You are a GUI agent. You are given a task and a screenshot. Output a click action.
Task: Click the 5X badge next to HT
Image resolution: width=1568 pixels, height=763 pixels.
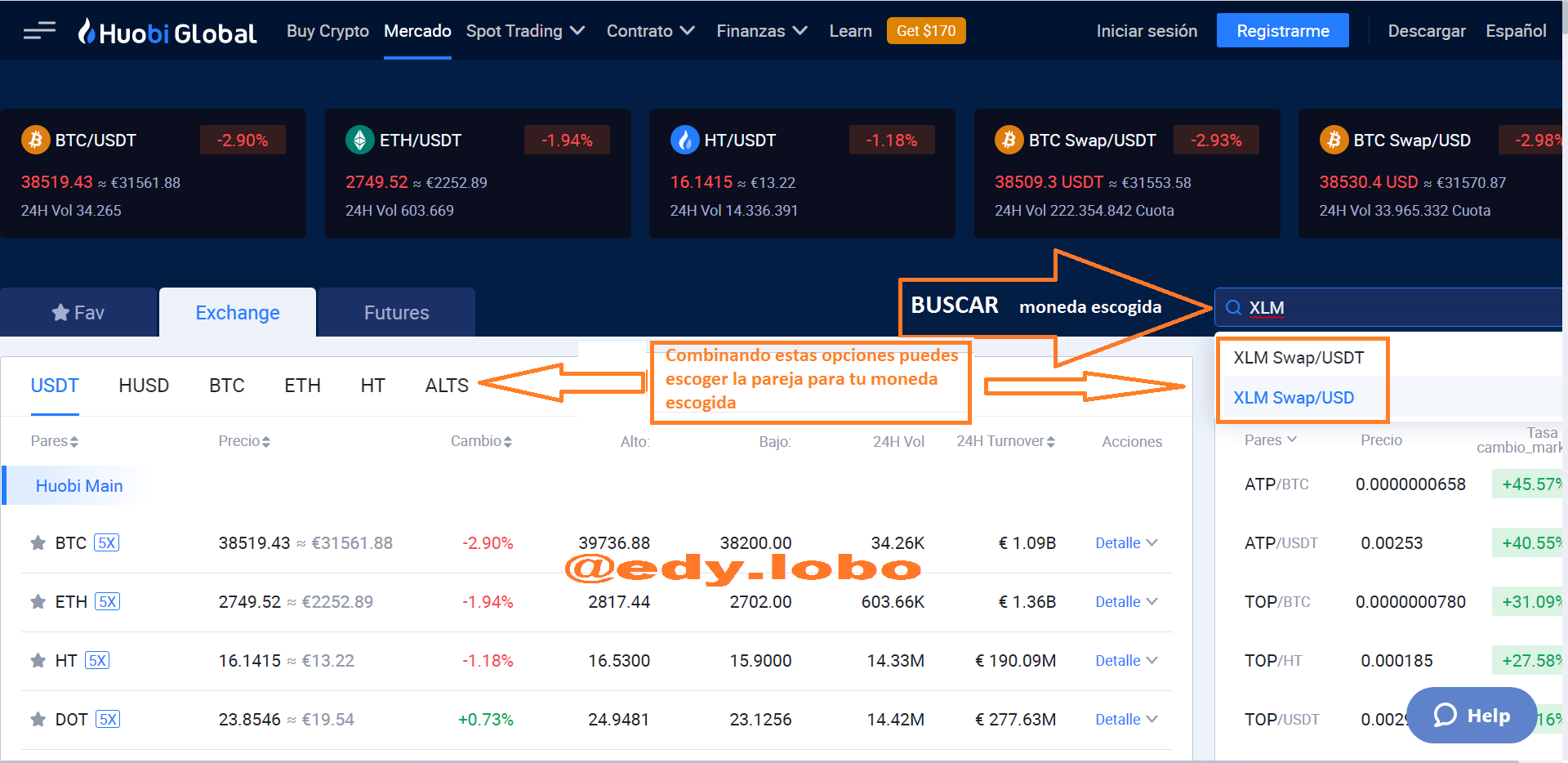tap(97, 660)
